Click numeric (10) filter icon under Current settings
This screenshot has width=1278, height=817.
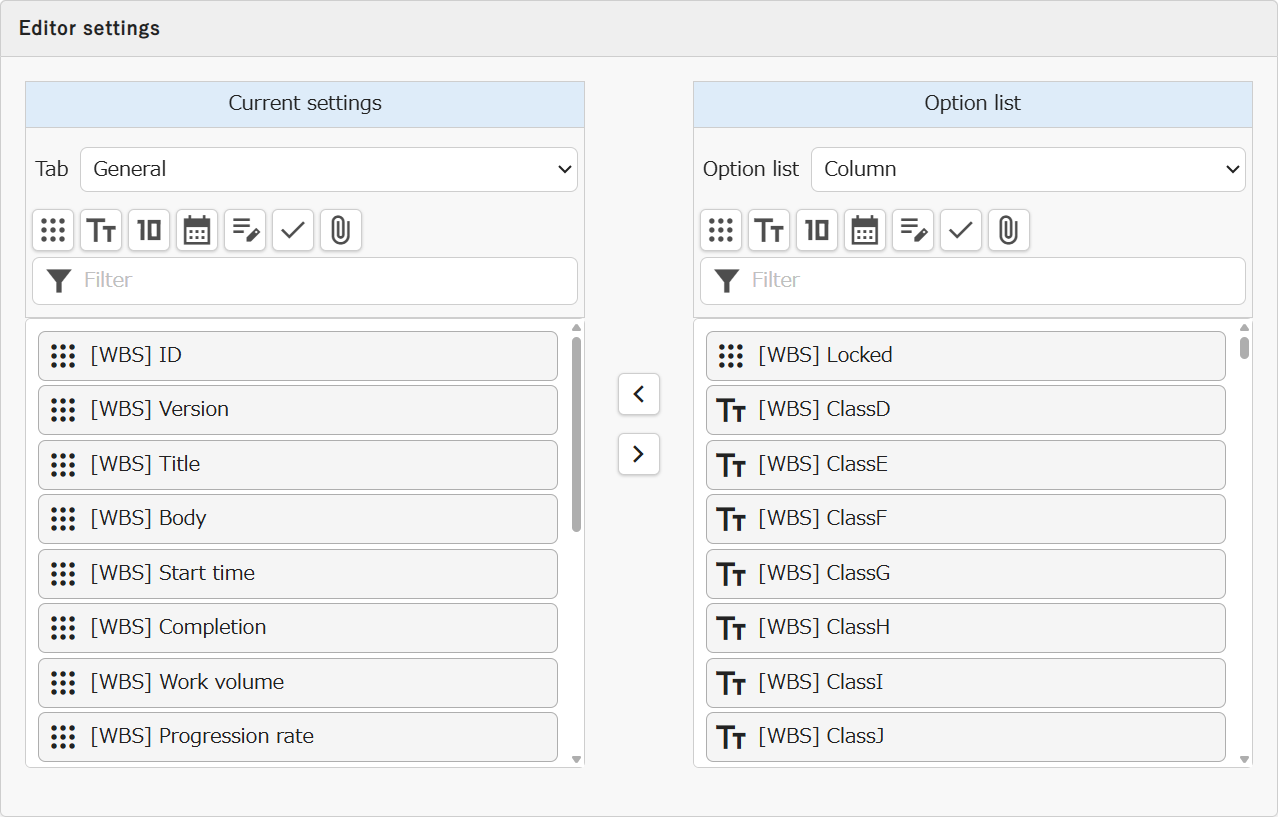click(149, 230)
